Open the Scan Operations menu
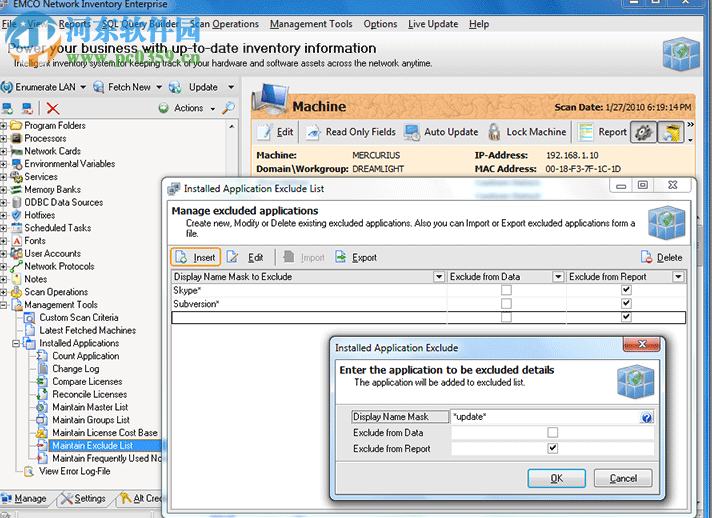Viewport: 712px width, 518px height. 224,24
